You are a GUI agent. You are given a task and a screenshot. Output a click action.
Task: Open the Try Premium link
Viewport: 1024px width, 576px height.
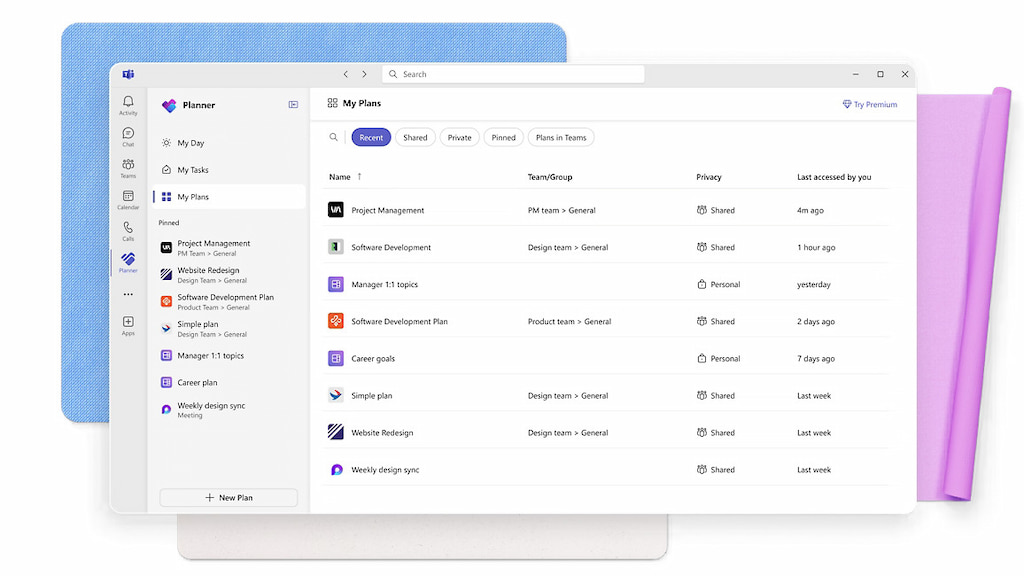pos(869,104)
